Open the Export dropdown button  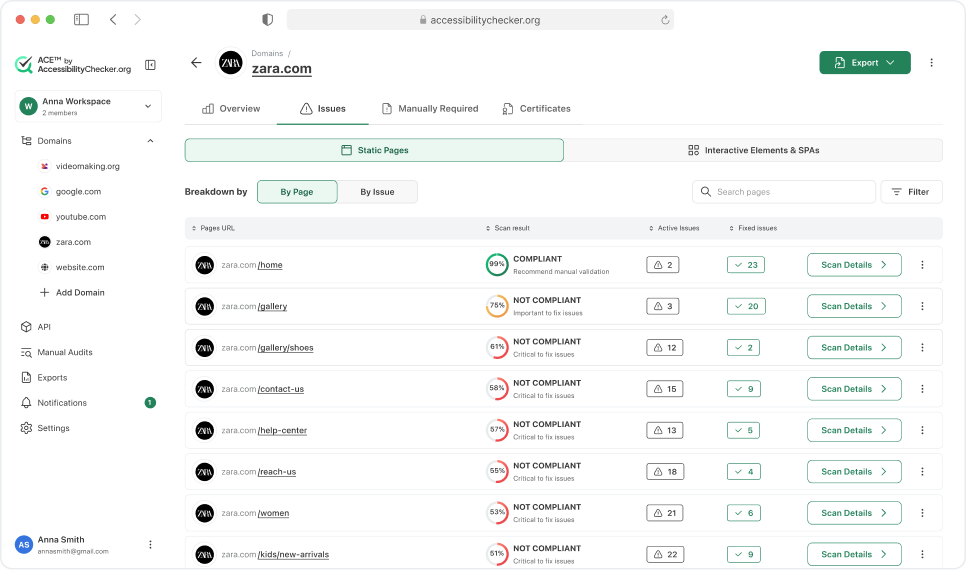click(x=865, y=62)
